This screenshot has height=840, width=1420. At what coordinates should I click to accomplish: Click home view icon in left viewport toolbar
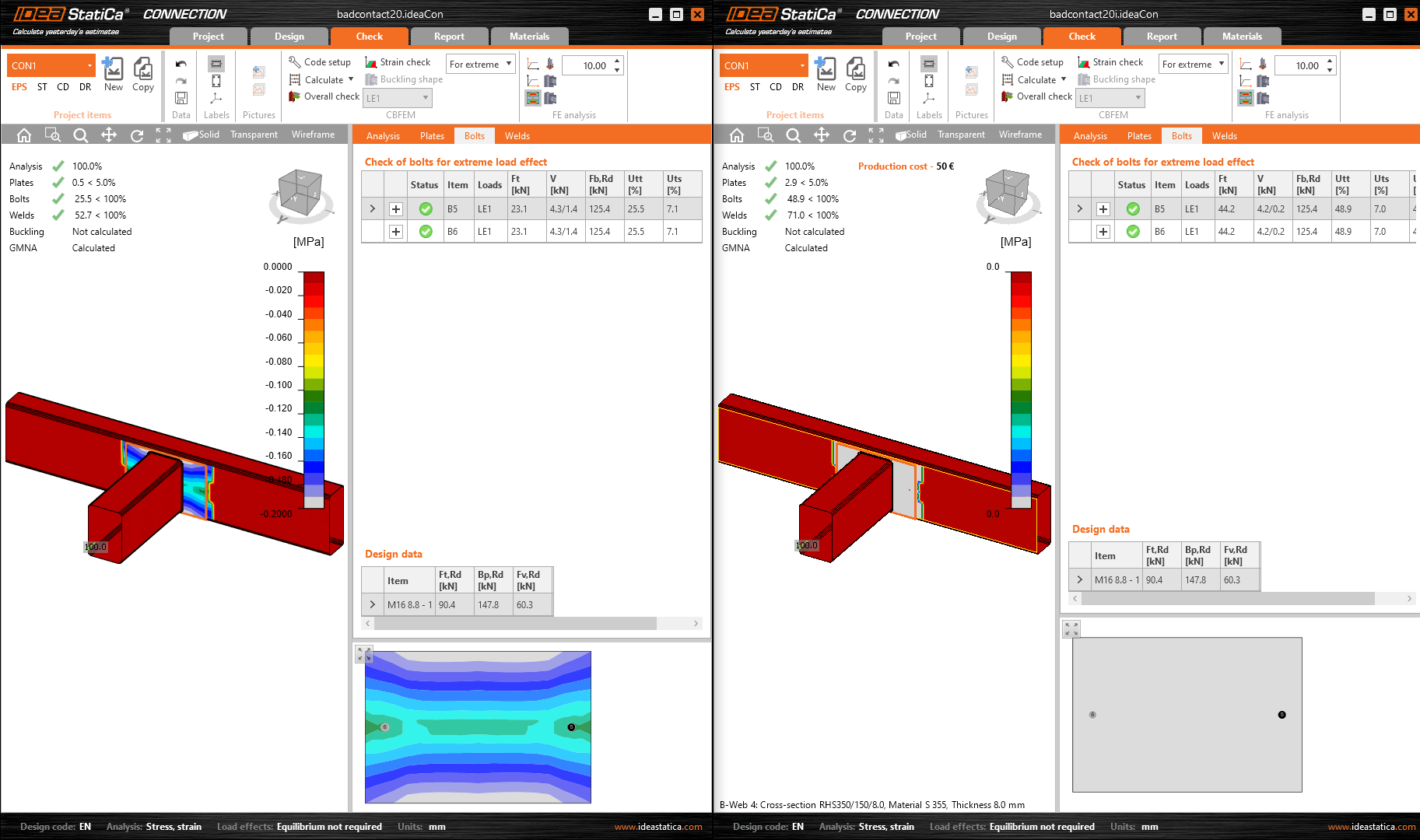(24, 135)
